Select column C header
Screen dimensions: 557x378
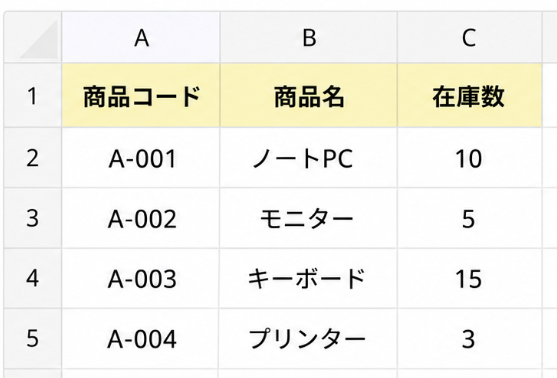(470, 38)
